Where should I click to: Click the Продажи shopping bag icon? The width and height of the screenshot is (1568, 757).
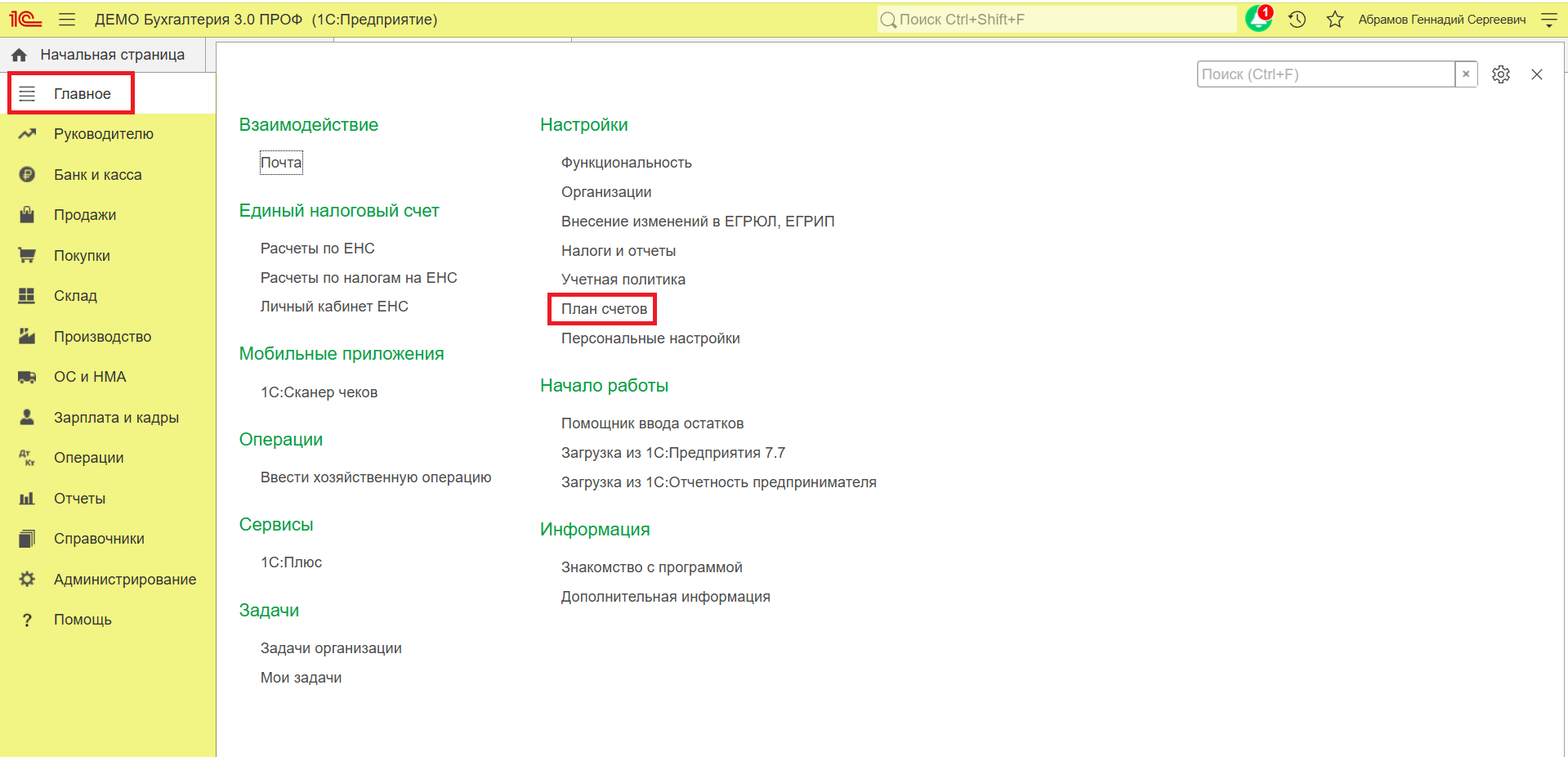click(27, 214)
